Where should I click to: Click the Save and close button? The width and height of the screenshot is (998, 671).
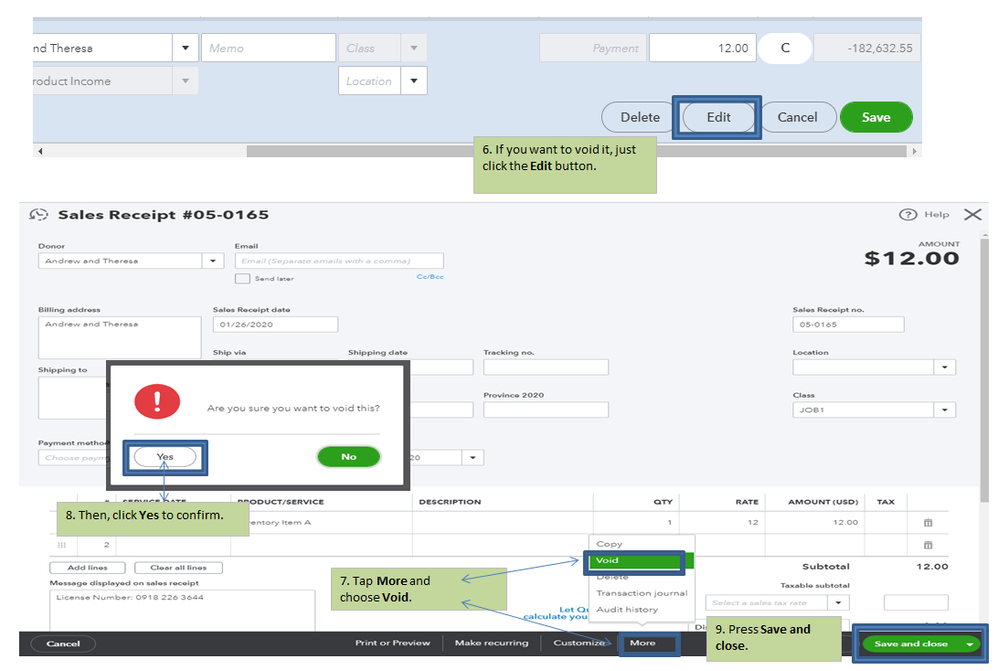coord(911,644)
